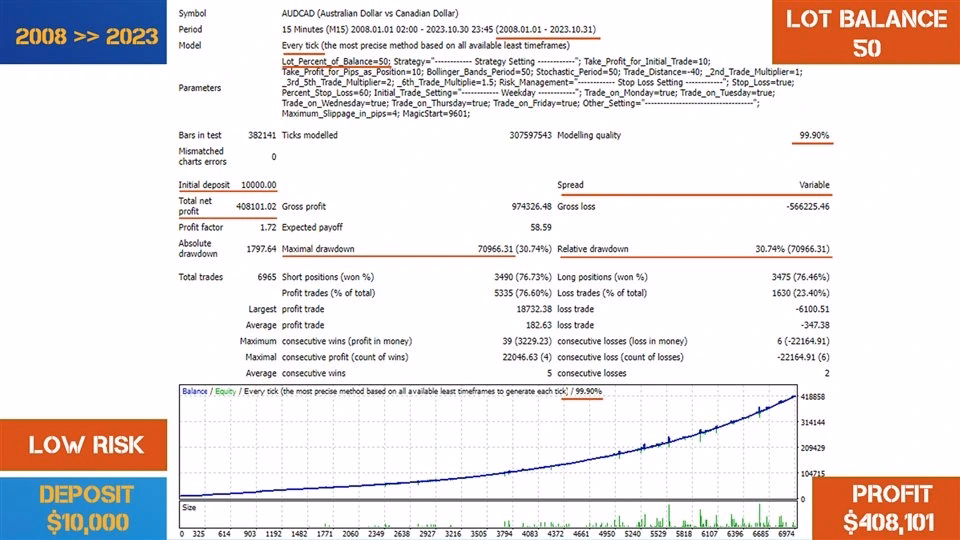Select the 'LOW RISK' orange label
The width and height of the screenshot is (960, 540).
86,445
